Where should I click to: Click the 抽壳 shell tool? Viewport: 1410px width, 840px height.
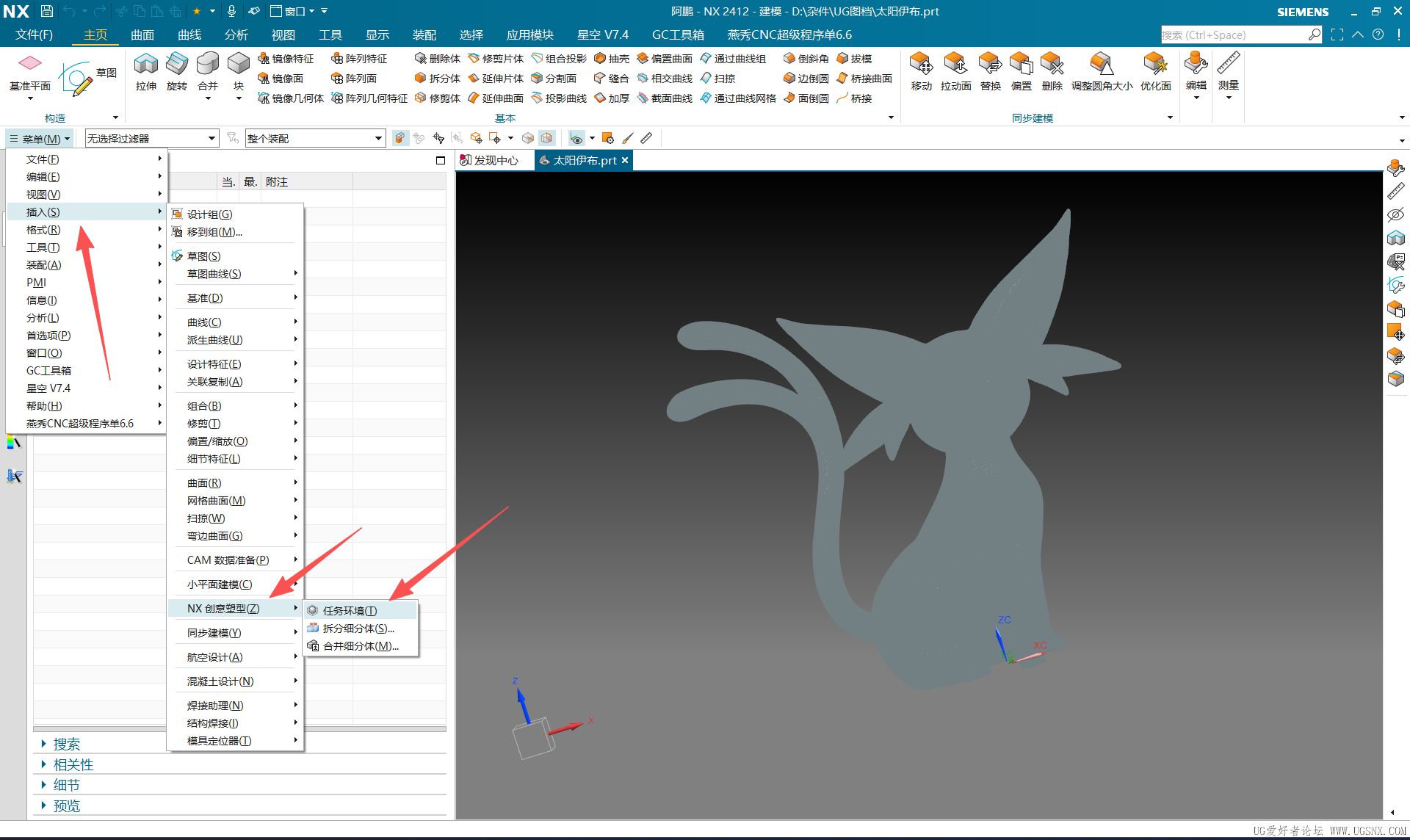612,59
